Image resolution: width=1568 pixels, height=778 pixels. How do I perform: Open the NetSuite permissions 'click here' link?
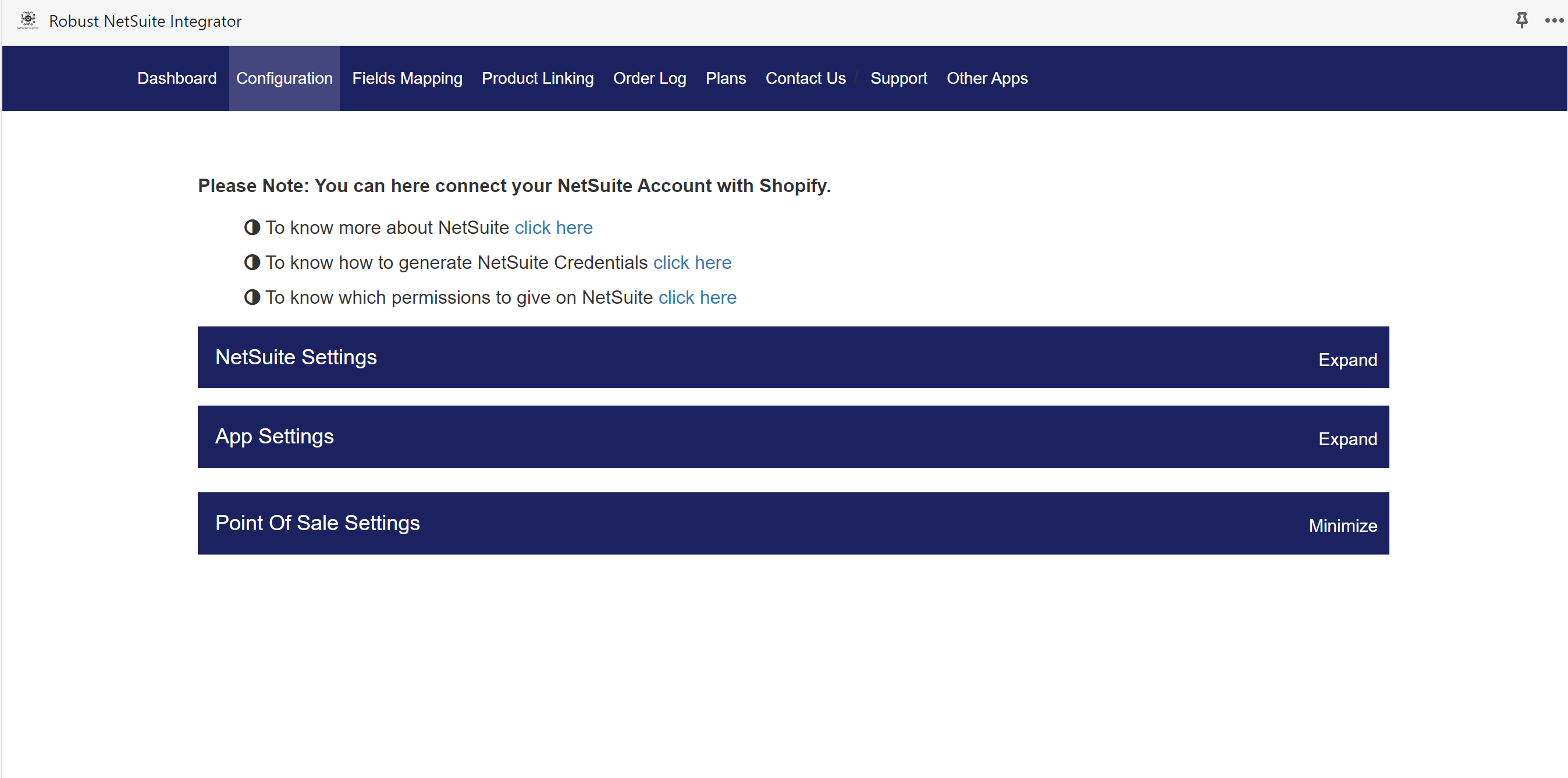(x=697, y=297)
